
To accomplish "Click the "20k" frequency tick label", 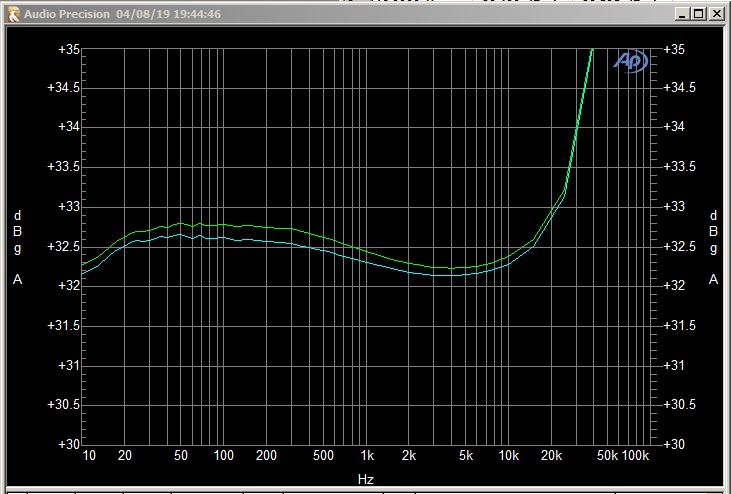I will (551, 455).
